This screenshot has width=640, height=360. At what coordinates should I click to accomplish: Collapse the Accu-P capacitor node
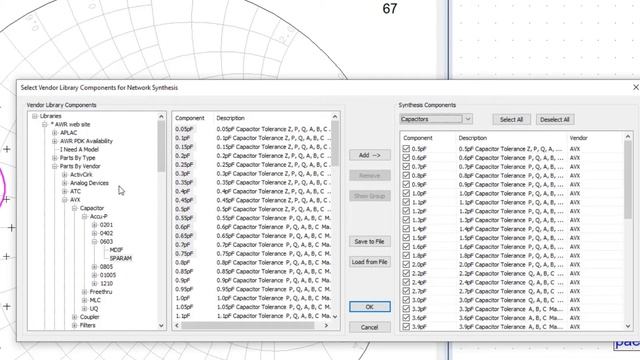[x=84, y=216]
